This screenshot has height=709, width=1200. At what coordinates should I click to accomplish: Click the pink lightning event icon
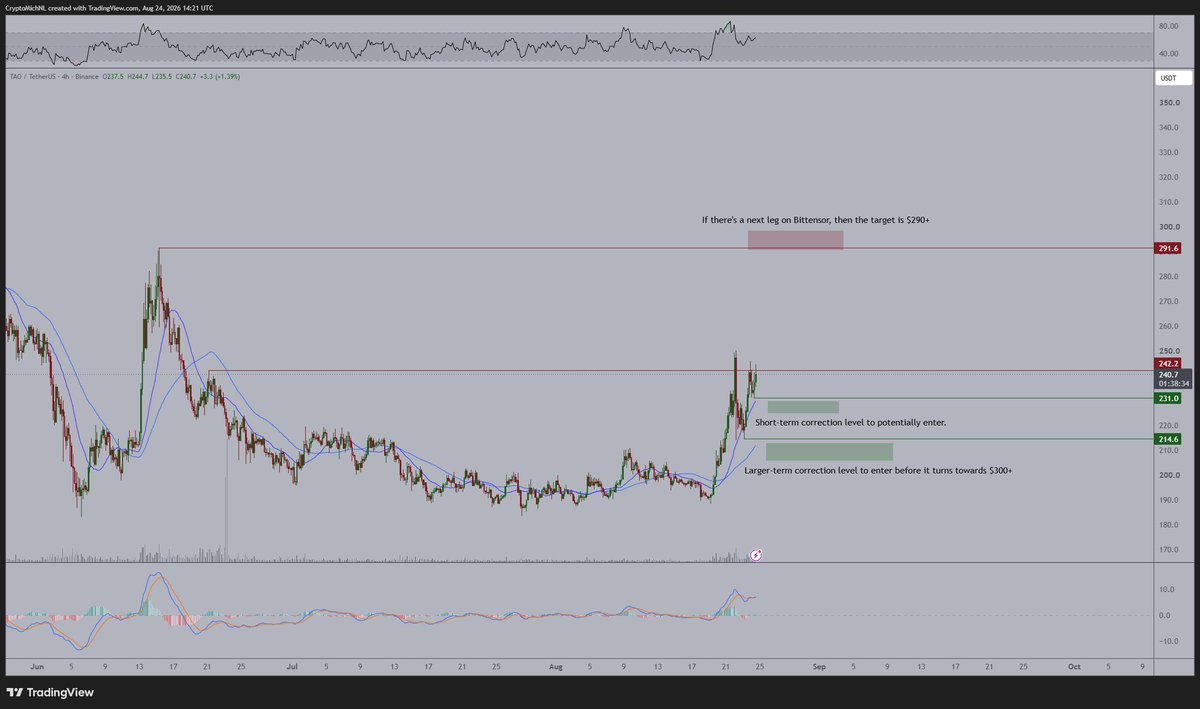pyautogui.click(x=757, y=554)
